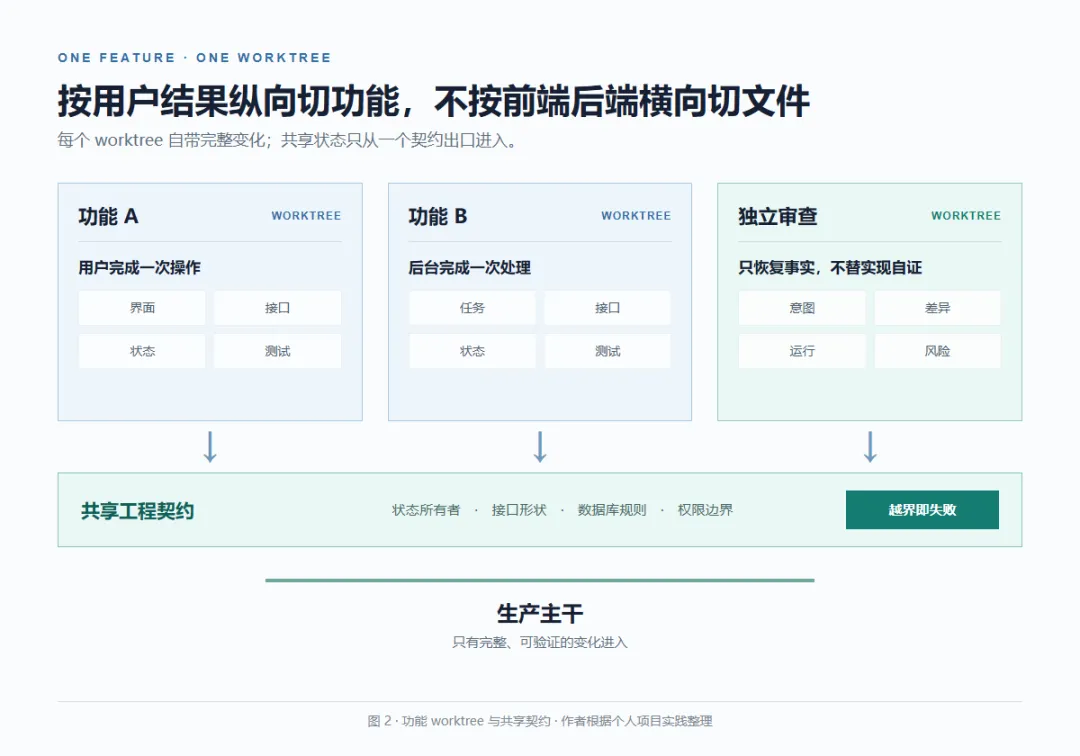Image resolution: width=1080 pixels, height=756 pixels.
Task: Click the 越界即失败 green button
Action: pos(922,510)
